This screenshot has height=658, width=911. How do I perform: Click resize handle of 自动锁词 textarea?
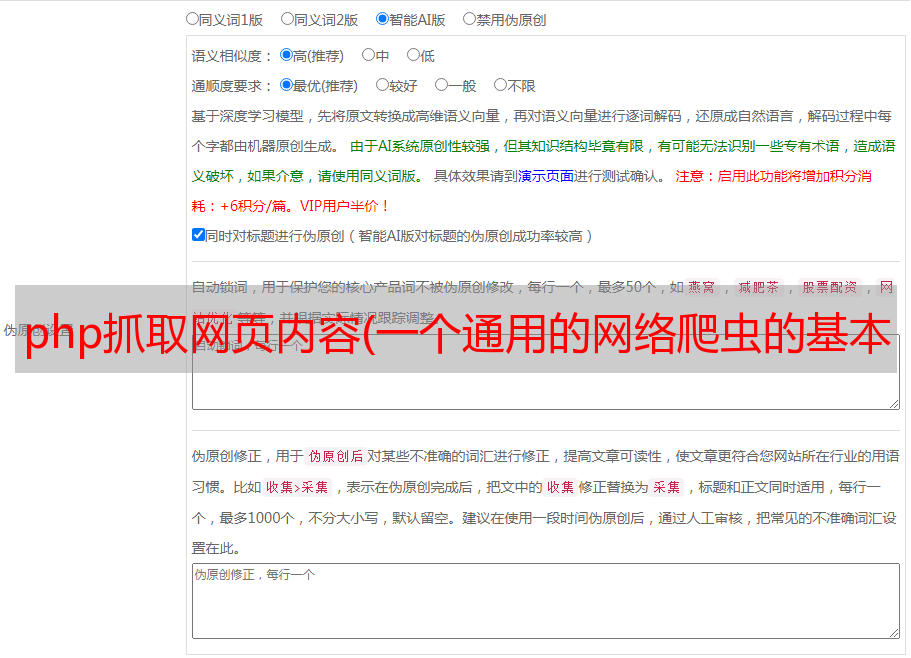point(894,404)
